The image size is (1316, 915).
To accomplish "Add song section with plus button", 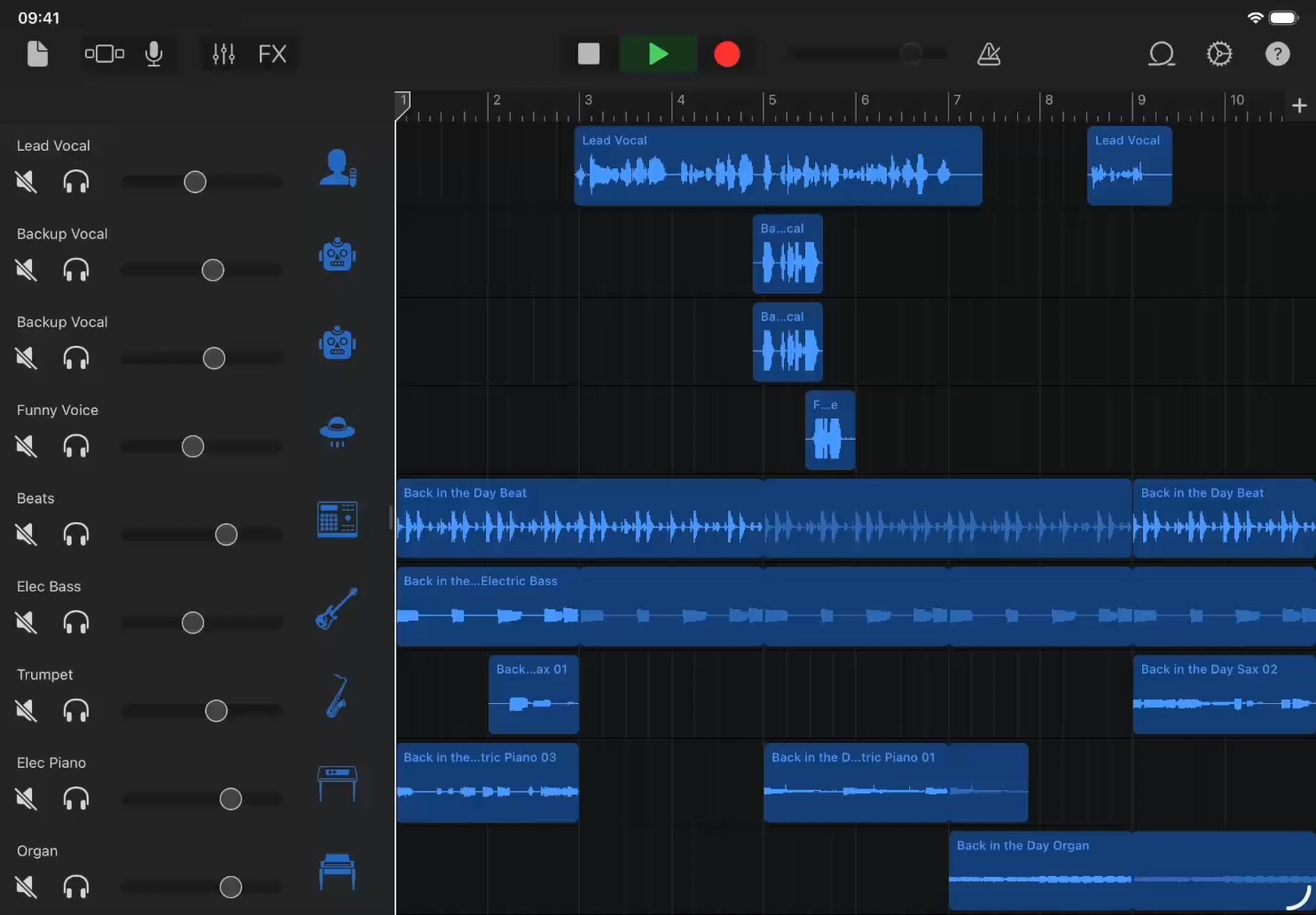I will click(x=1299, y=106).
